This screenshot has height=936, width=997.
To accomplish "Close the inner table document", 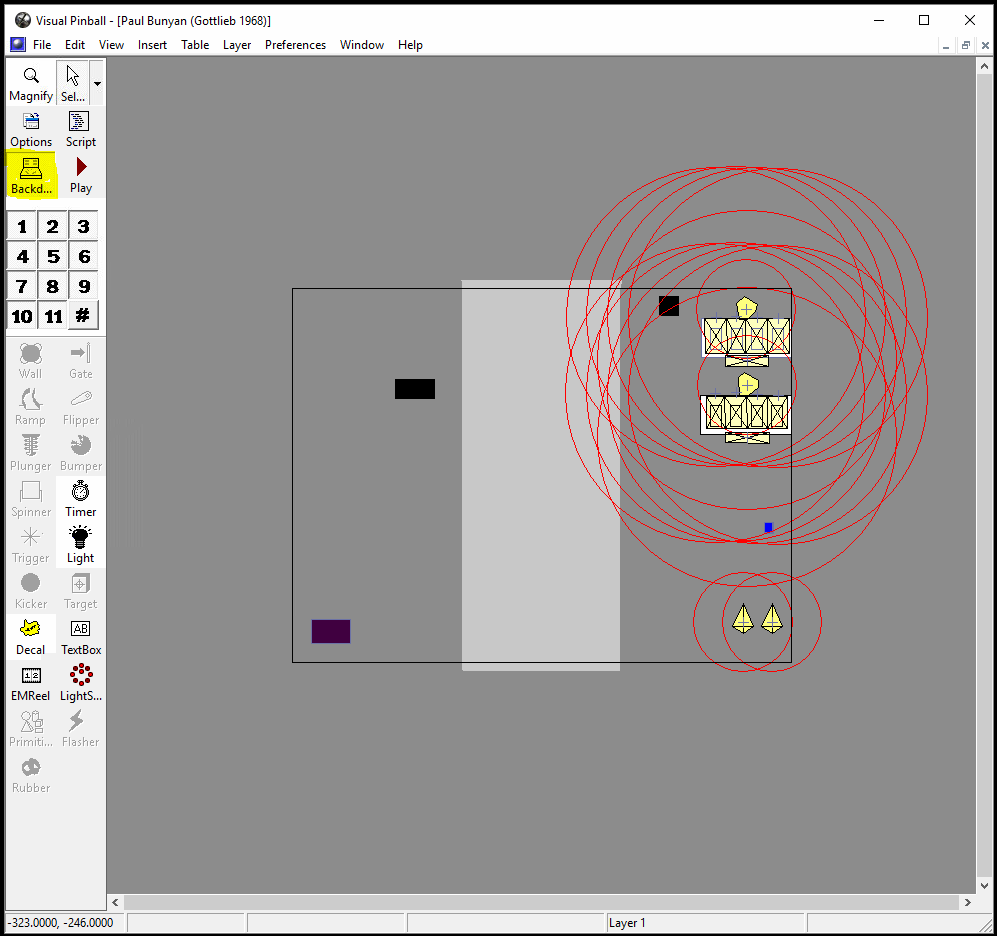I will point(985,46).
